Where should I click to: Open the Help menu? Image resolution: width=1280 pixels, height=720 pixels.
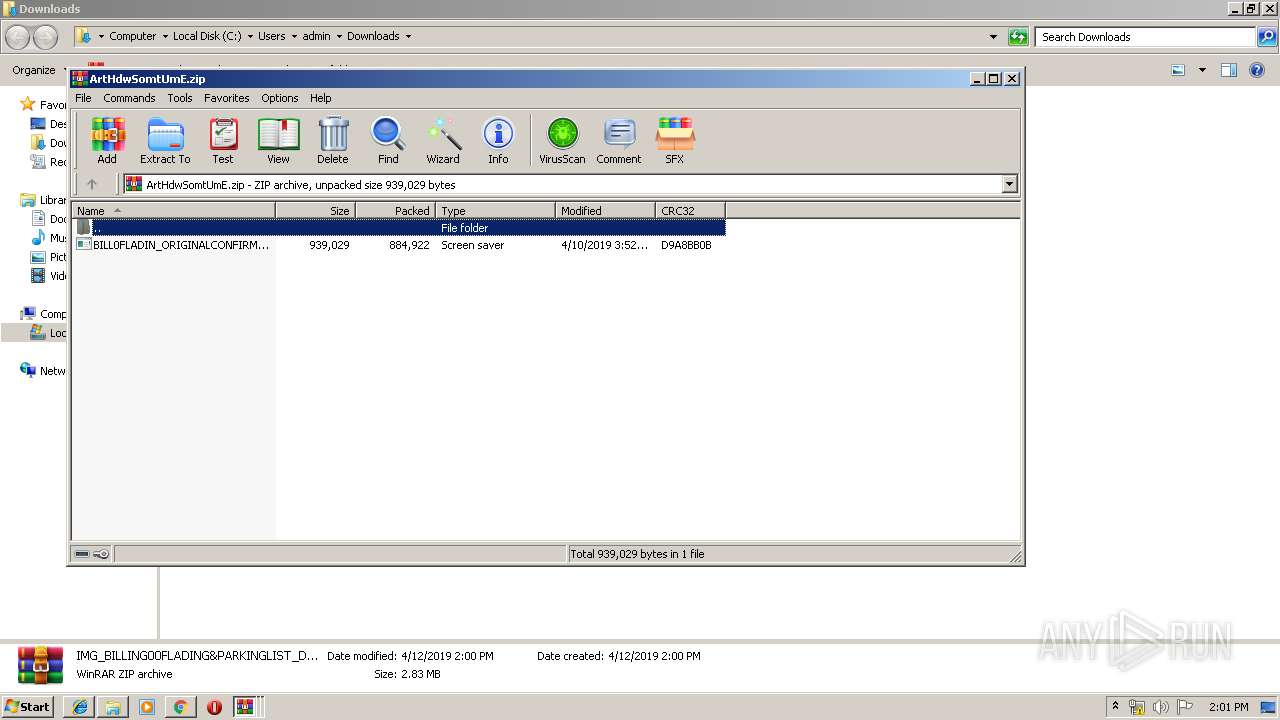pyautogui.click(x=321, y=98)
